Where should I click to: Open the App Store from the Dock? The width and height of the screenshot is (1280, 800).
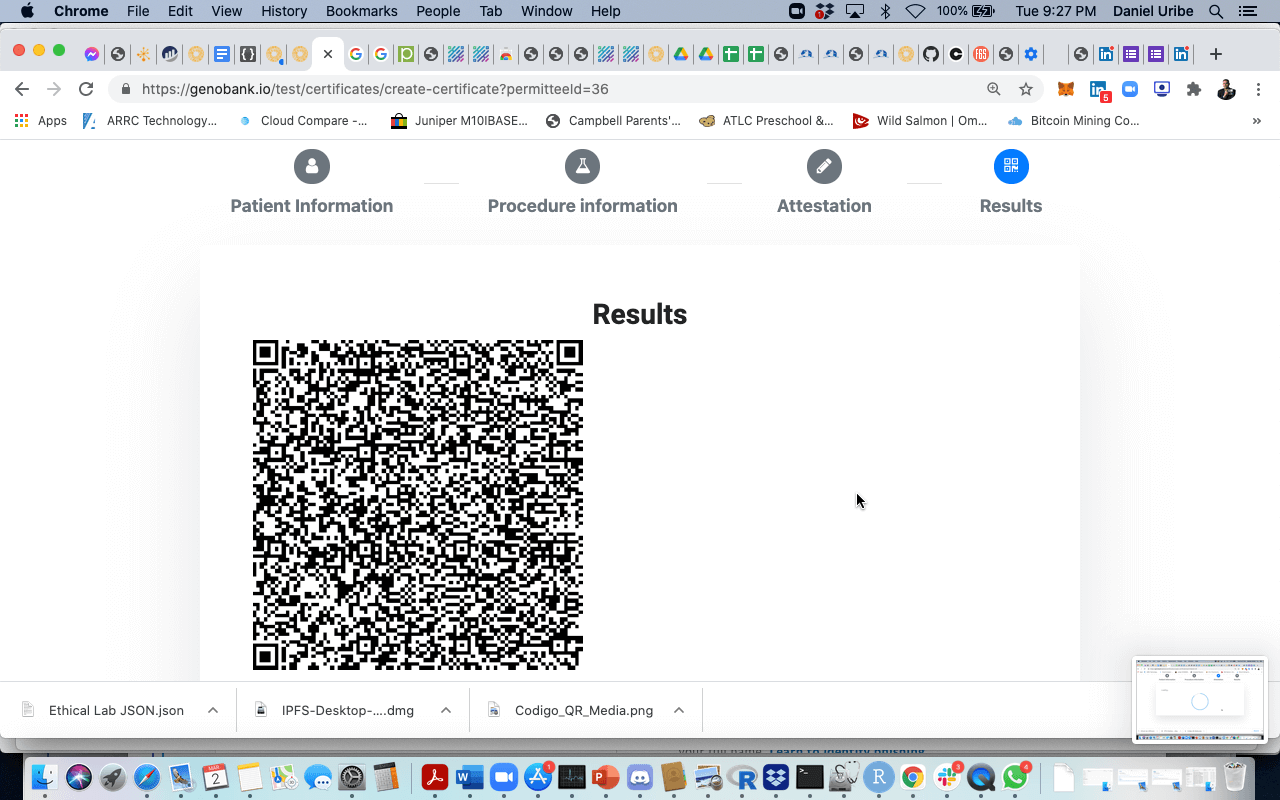[x=537, y=777]
